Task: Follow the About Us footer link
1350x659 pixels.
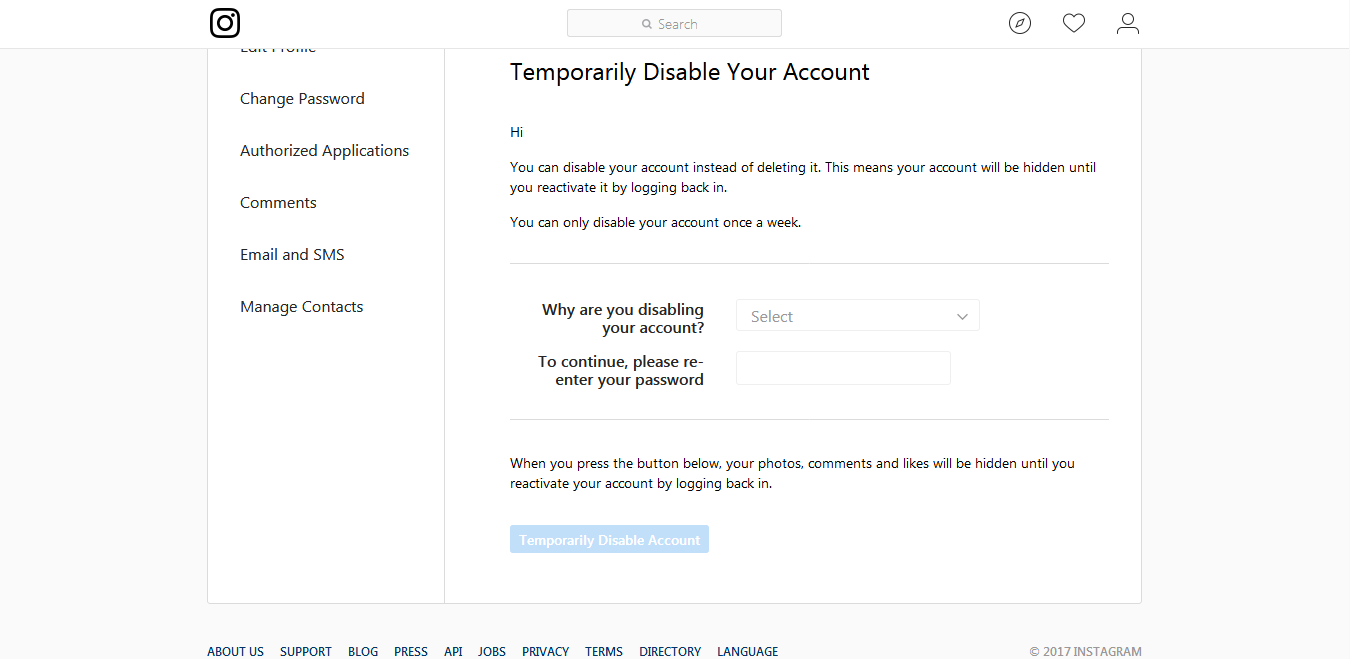Action: 235,651
